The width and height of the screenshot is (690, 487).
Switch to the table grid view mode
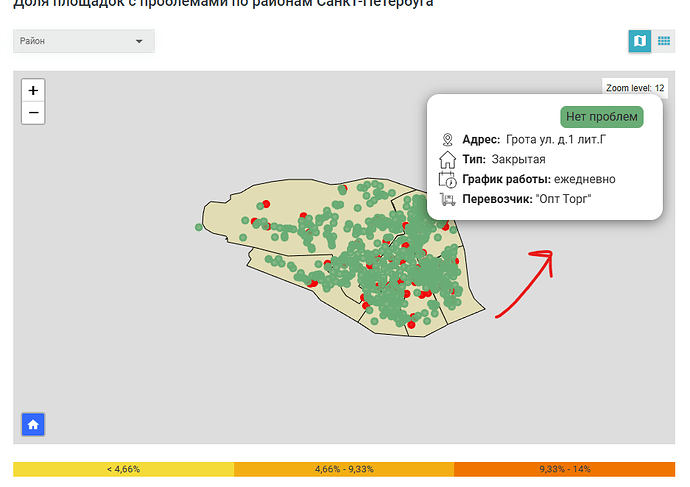664,41
